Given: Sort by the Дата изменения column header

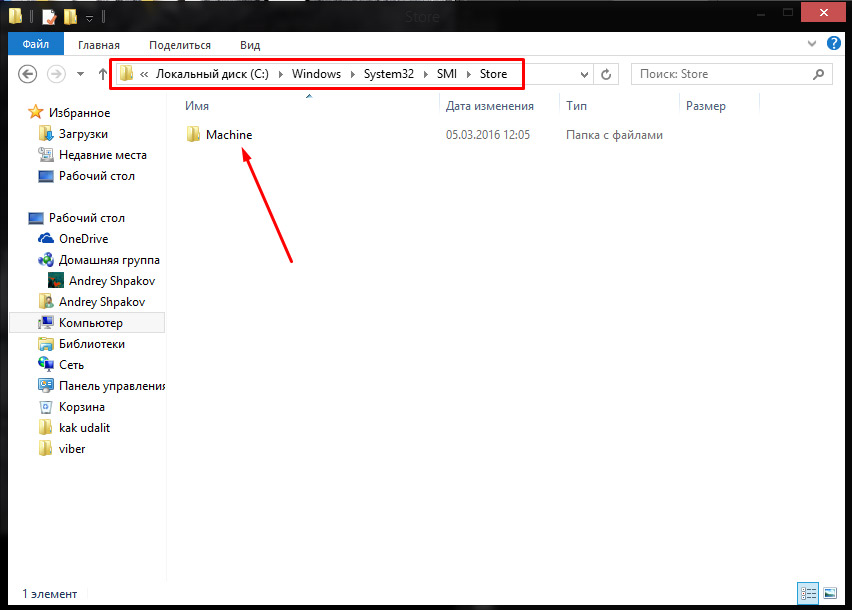Looking at the screenshot, I should point(490,106).
